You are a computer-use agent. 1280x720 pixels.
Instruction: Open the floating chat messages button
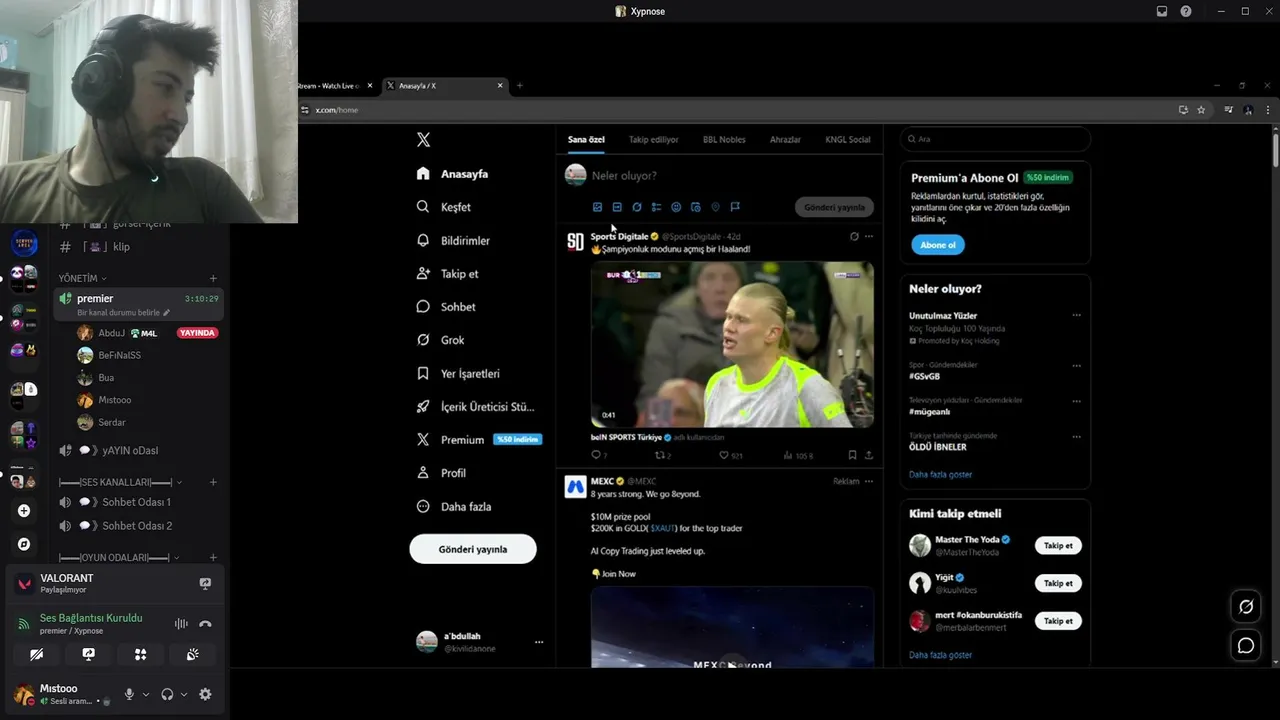tap(1246, 645)
